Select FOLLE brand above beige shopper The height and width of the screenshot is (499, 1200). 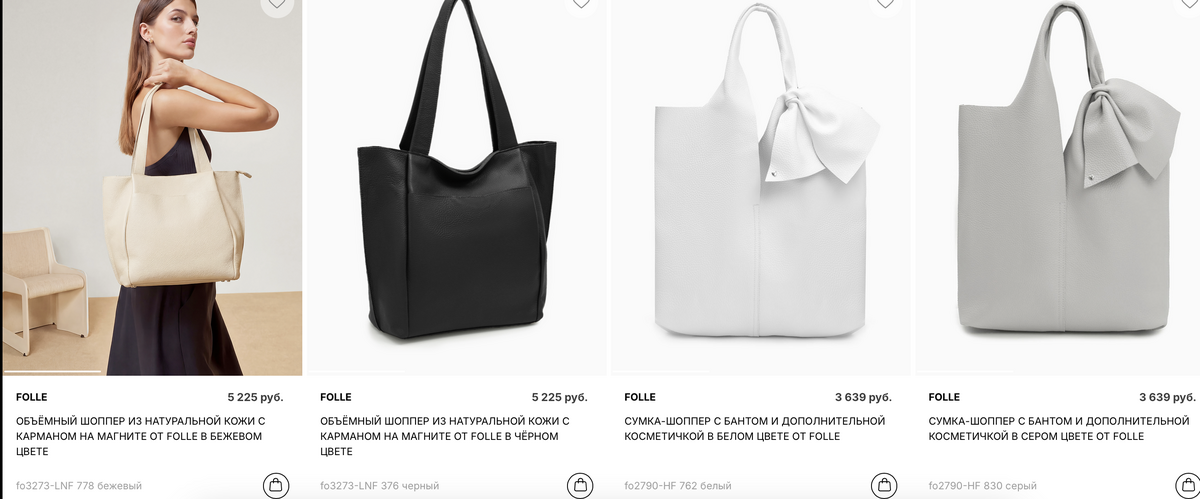(32, 397)
